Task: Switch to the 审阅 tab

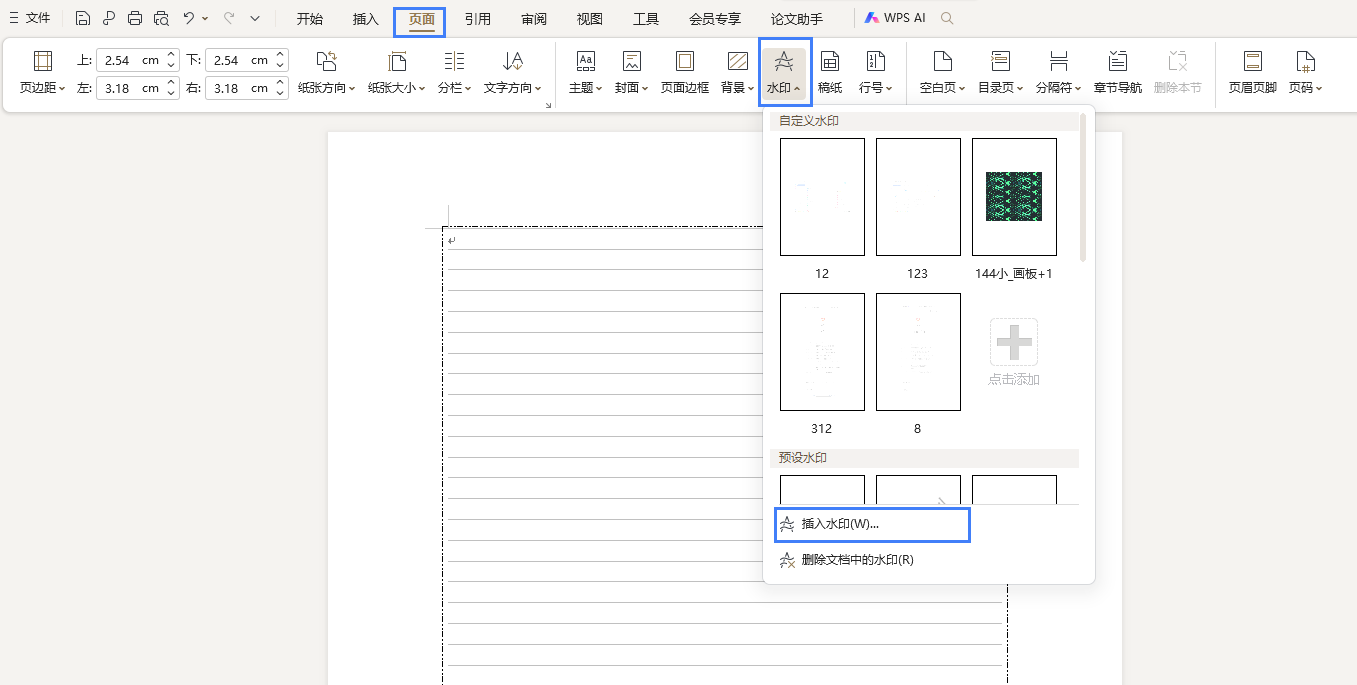Action: click(534, 19)
